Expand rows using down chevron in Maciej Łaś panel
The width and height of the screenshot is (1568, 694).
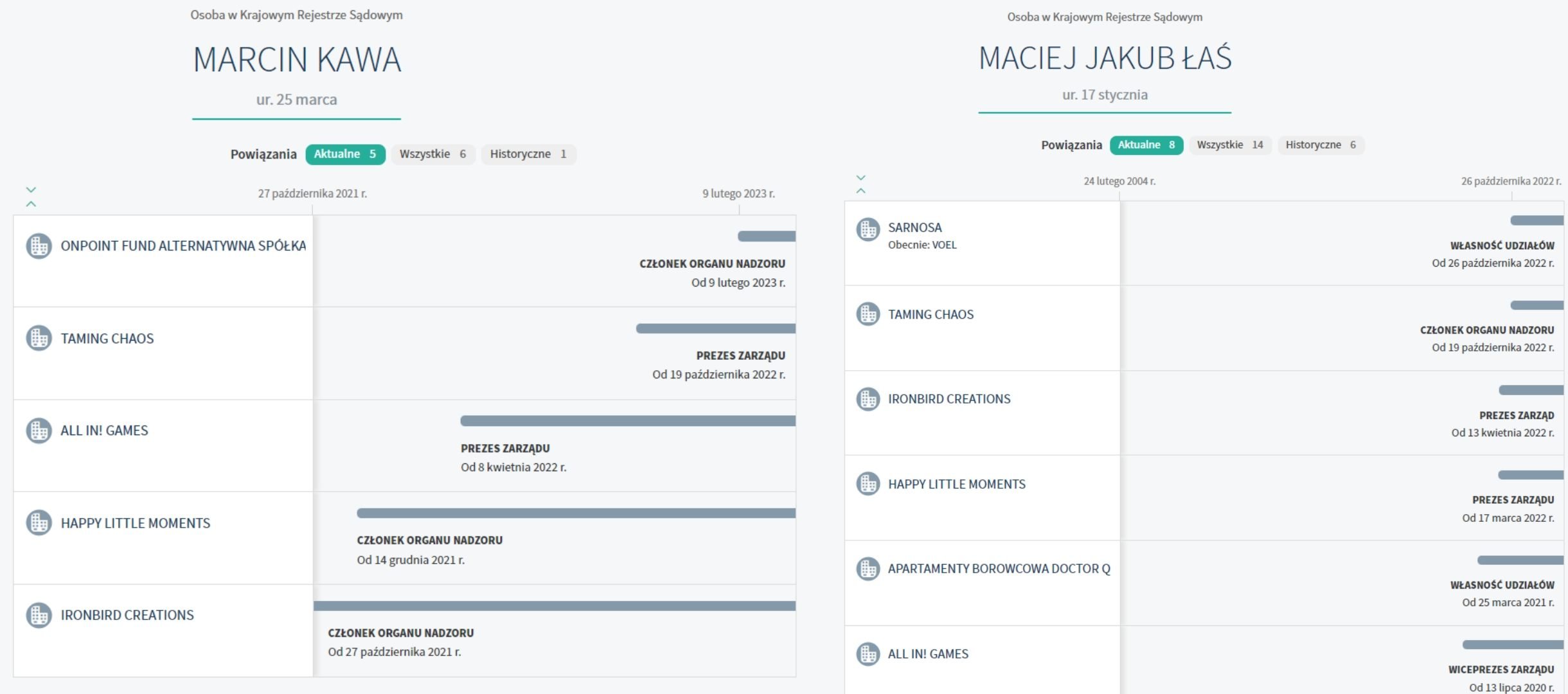pyautogui.click(x=861, y=177)
